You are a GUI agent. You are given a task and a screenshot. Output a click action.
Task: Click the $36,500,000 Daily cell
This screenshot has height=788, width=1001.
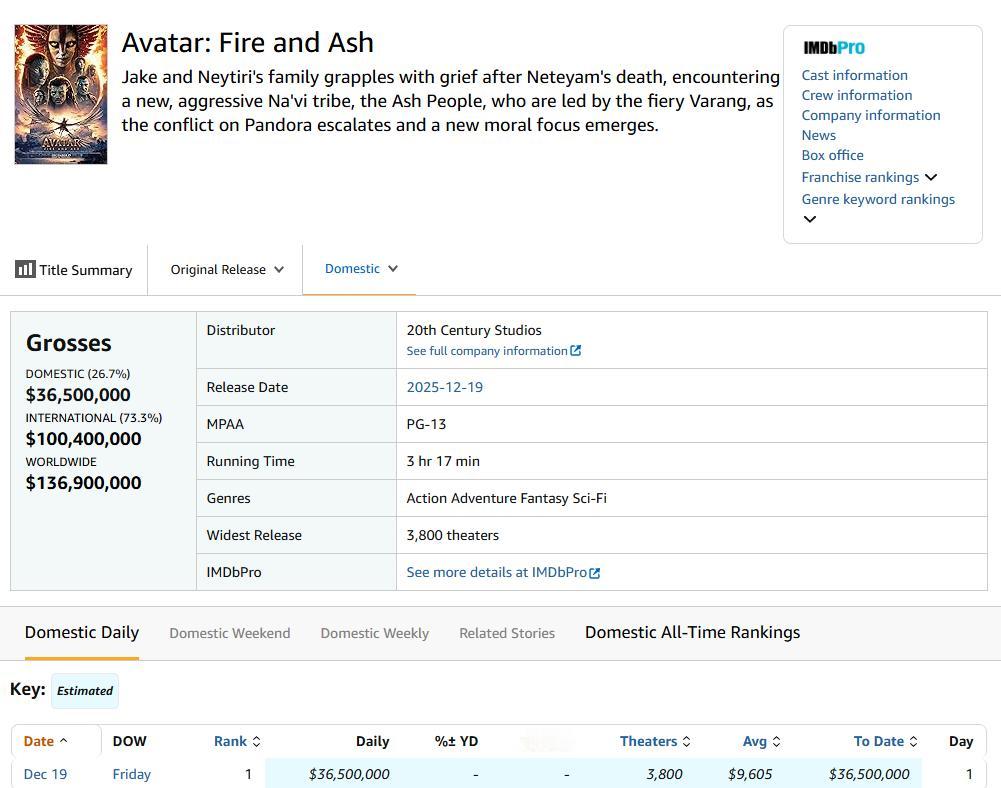click(349, 774)
